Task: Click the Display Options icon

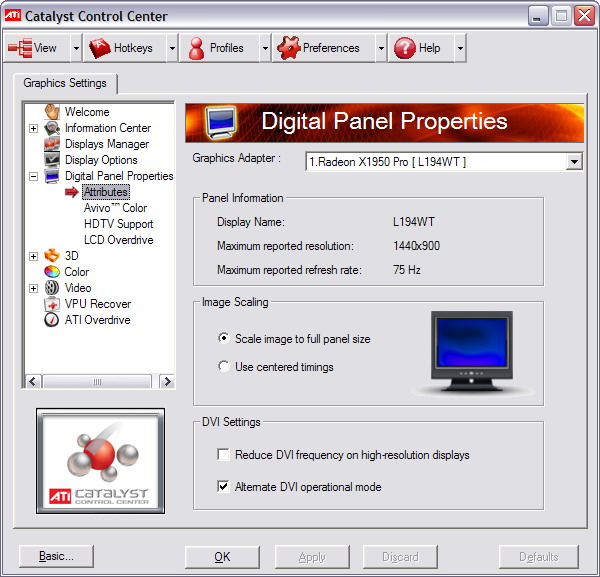Action: click(x=52, y=160)
